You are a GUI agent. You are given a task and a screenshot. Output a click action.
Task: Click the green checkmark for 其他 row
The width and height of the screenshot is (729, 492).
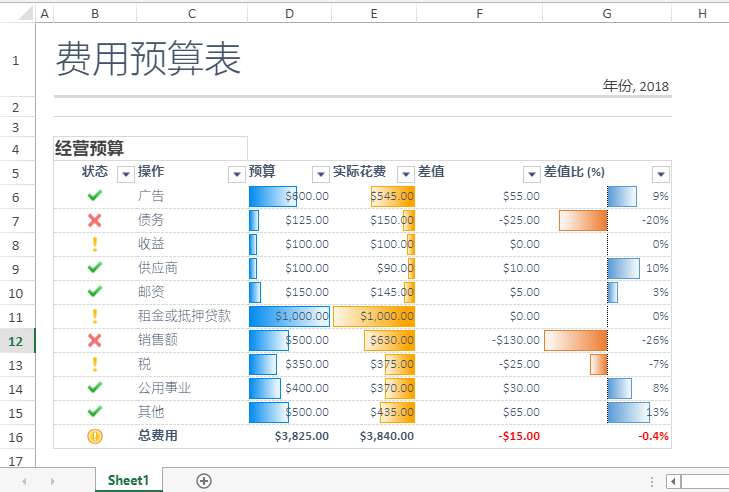tap(94, 412)
